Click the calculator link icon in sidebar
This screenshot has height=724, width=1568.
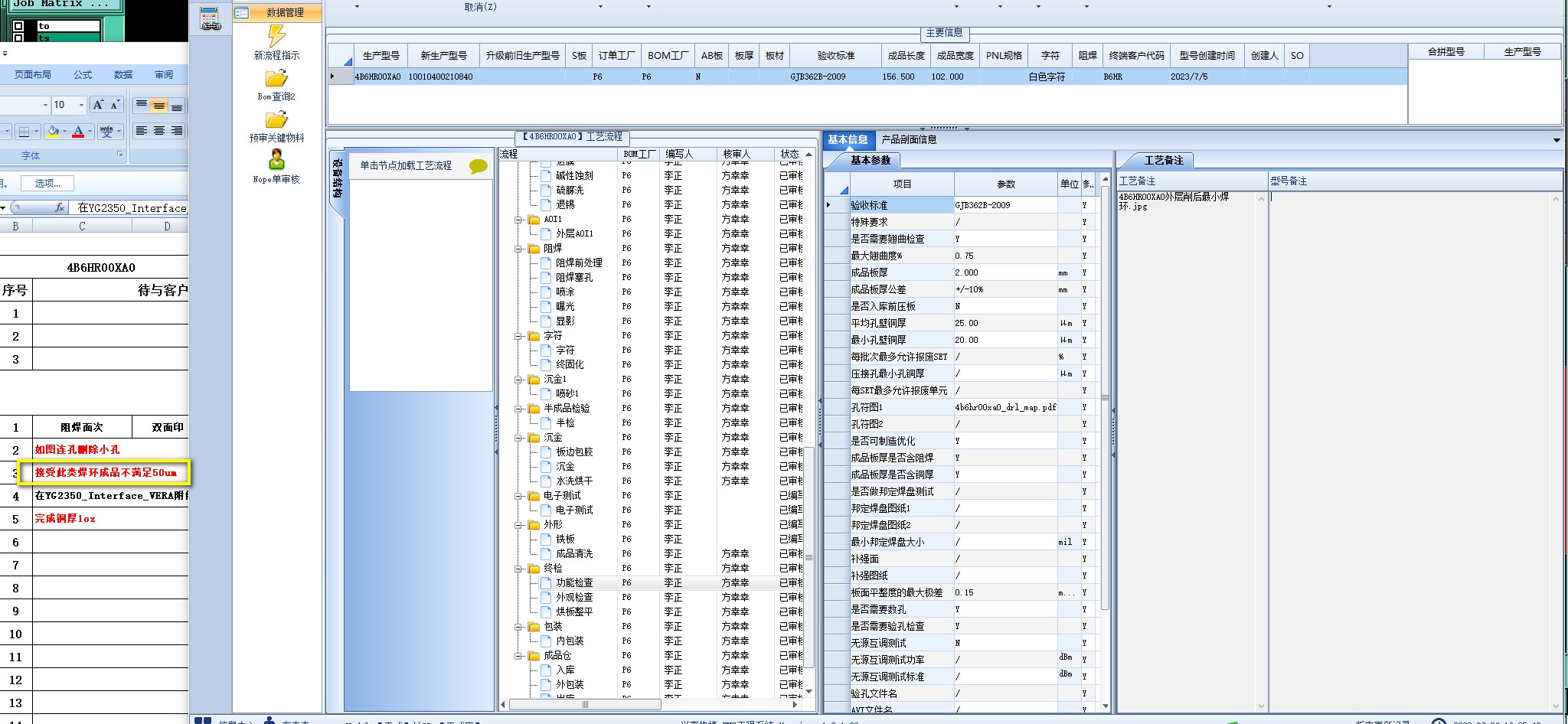point(210,18)
